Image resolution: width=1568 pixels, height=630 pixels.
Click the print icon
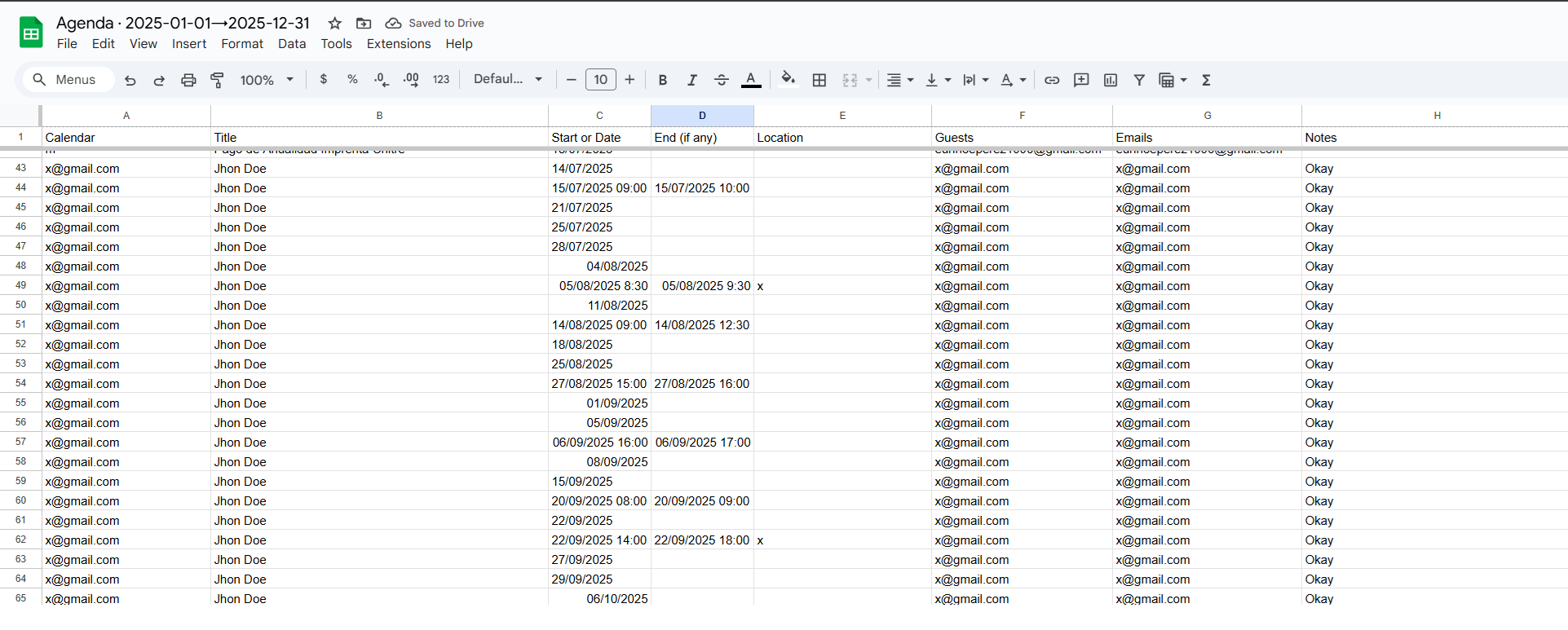point(188,80)
